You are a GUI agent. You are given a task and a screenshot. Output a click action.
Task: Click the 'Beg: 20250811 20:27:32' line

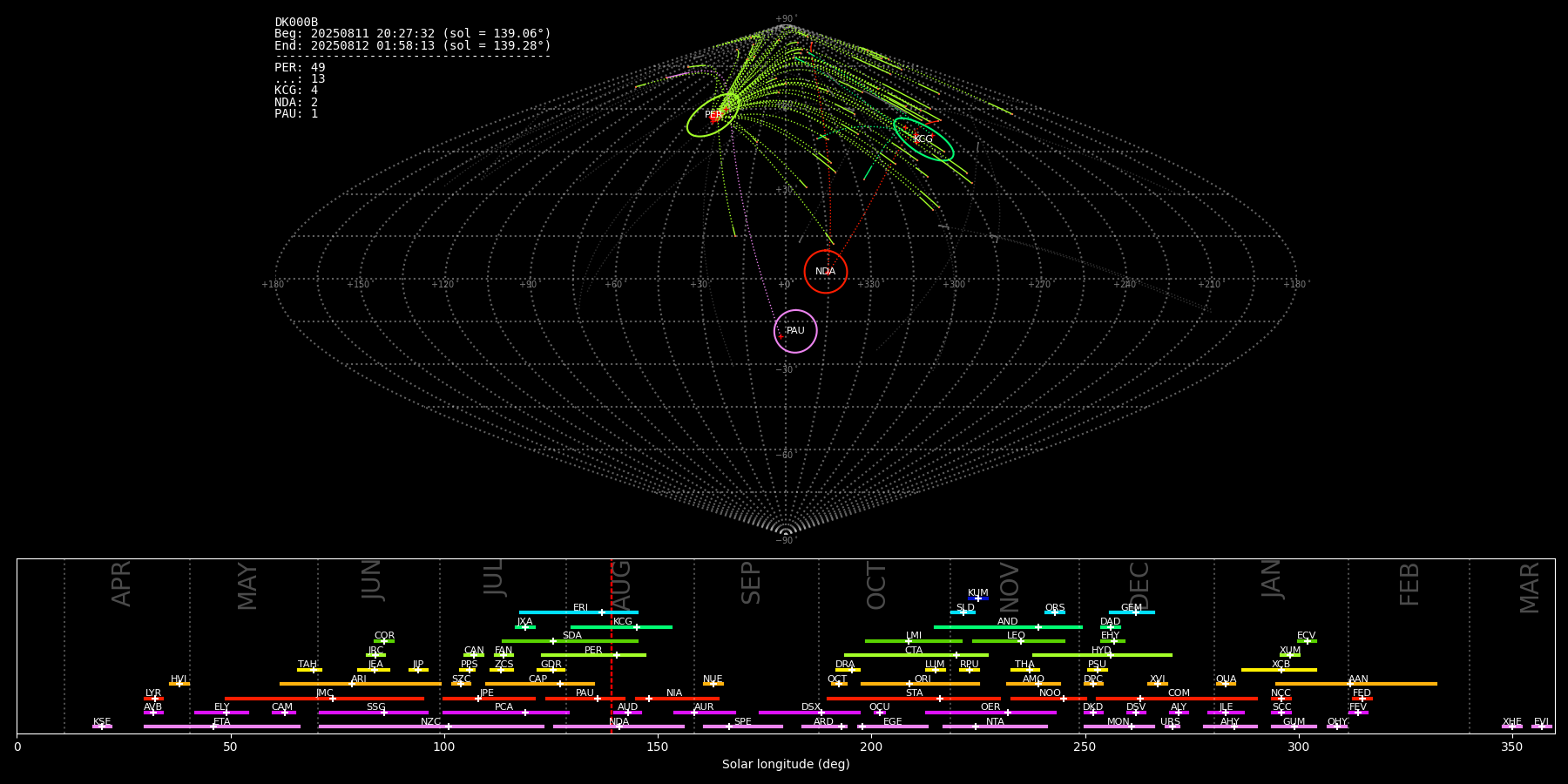pos(413,33)
